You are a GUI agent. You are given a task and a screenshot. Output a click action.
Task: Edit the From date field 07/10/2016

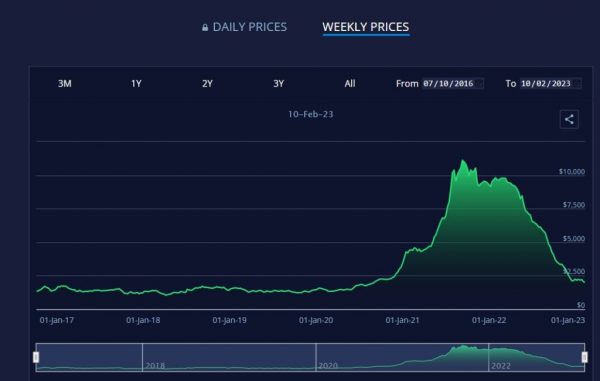[x=452, y=83]
